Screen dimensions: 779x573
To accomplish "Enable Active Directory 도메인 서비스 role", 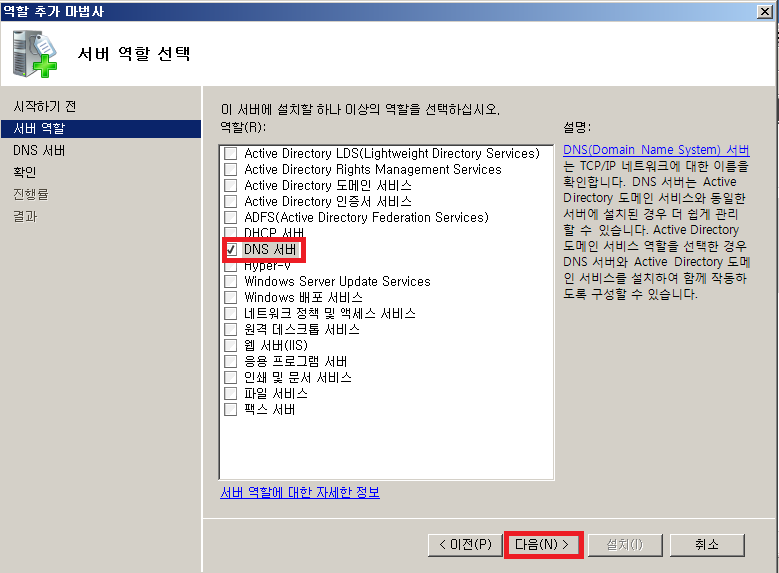I will pyautogui.click(x=231, y=185).
